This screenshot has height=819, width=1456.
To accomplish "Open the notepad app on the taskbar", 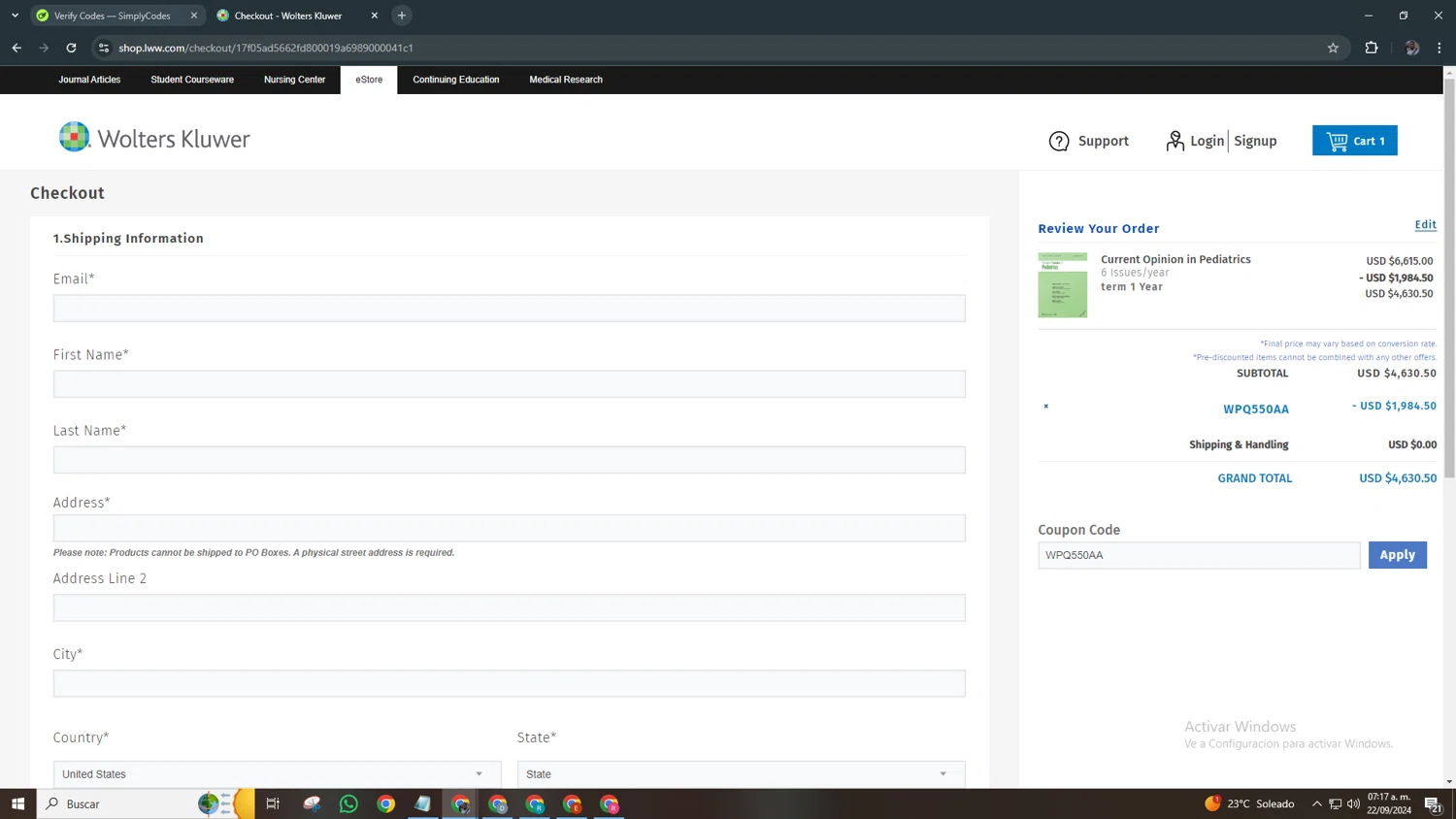I will (x=422, y=803).
